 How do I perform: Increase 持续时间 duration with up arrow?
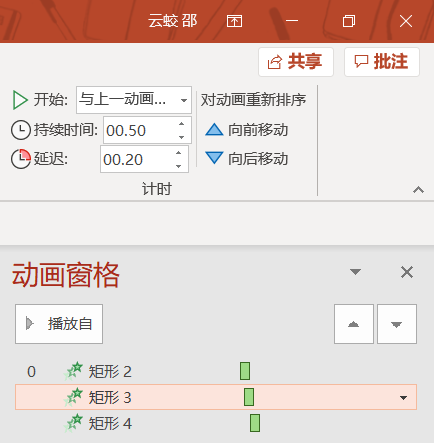coord(181,124)
